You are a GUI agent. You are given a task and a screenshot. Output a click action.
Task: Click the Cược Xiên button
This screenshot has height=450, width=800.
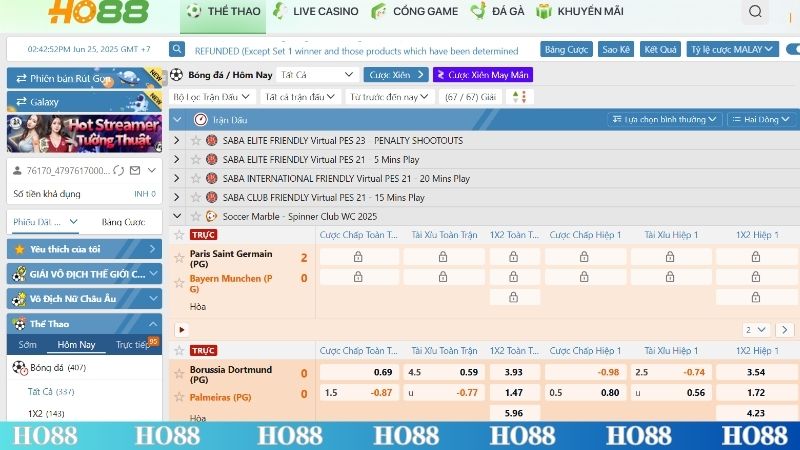[x=396, y=74]
